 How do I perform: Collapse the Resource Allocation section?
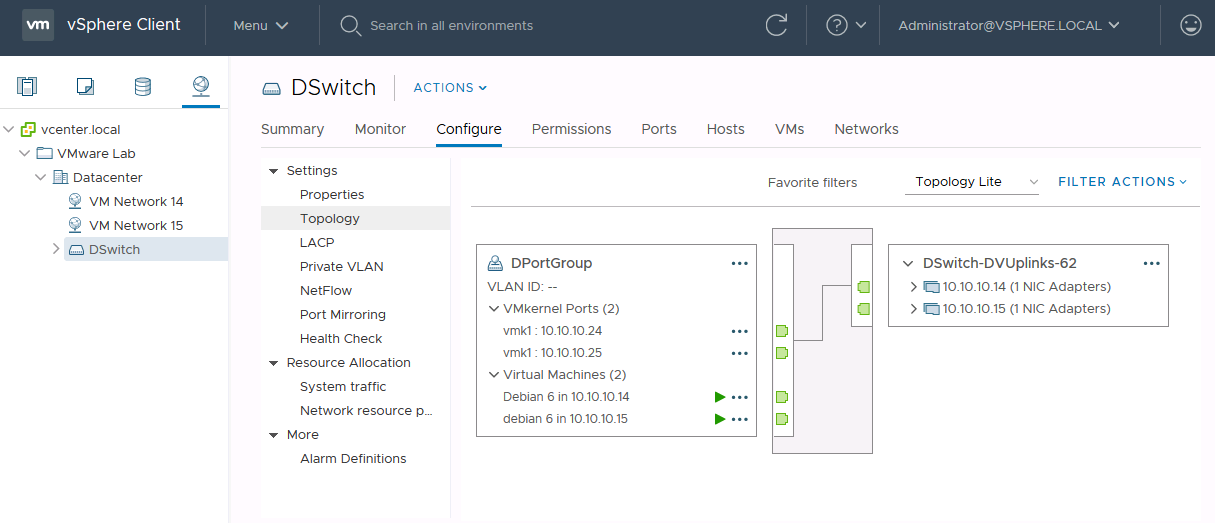point(274,363)
